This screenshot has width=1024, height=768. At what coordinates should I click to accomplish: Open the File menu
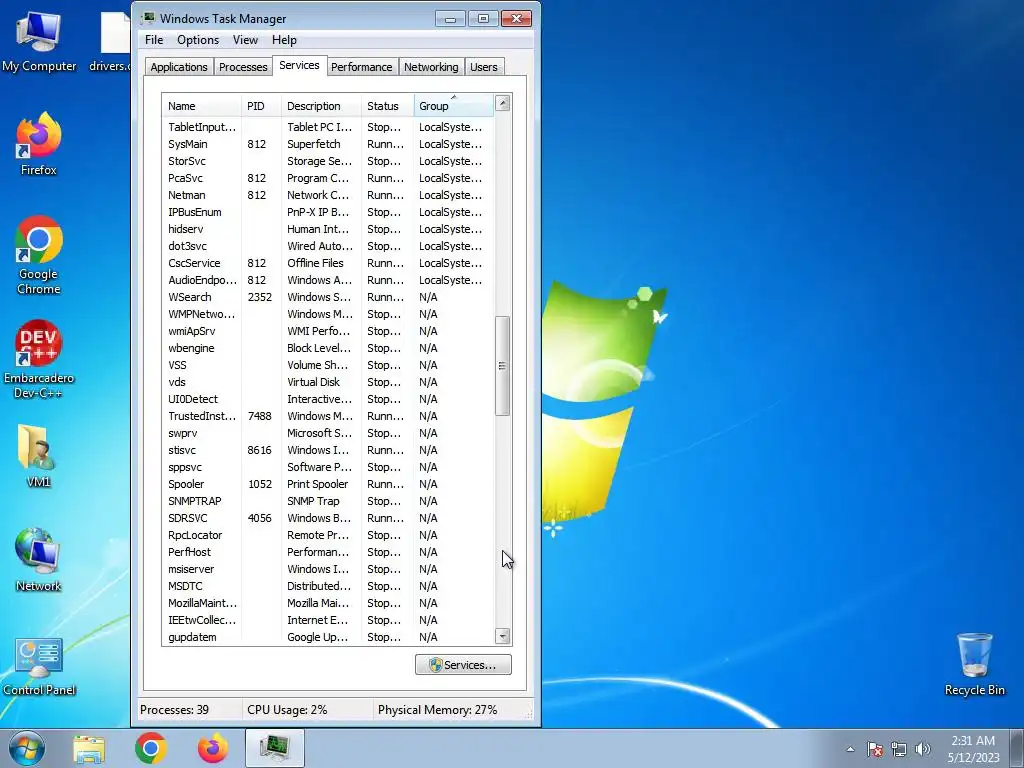coord(154,40)
